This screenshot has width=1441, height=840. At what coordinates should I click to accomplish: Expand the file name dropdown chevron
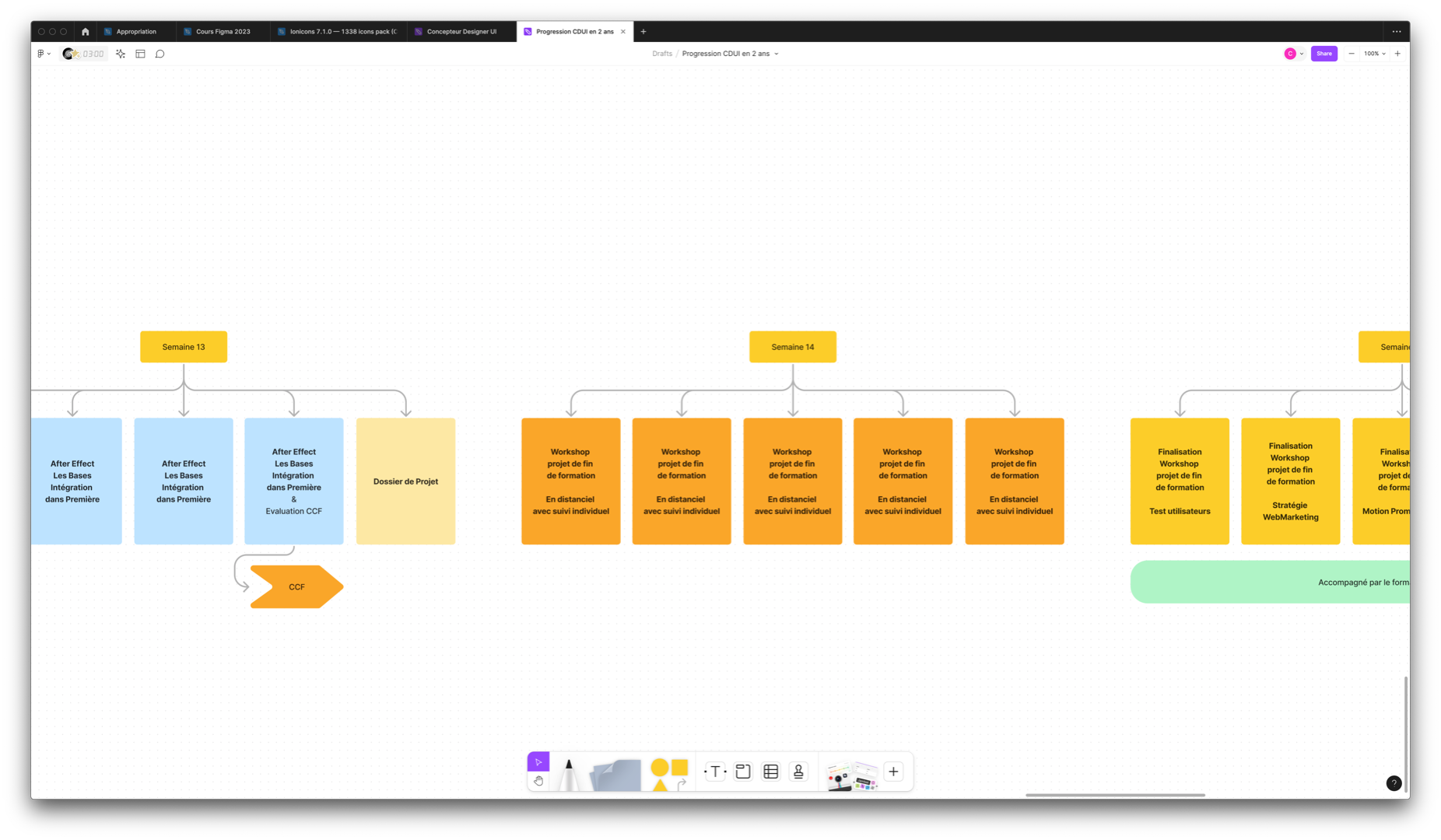coord(777,54)
